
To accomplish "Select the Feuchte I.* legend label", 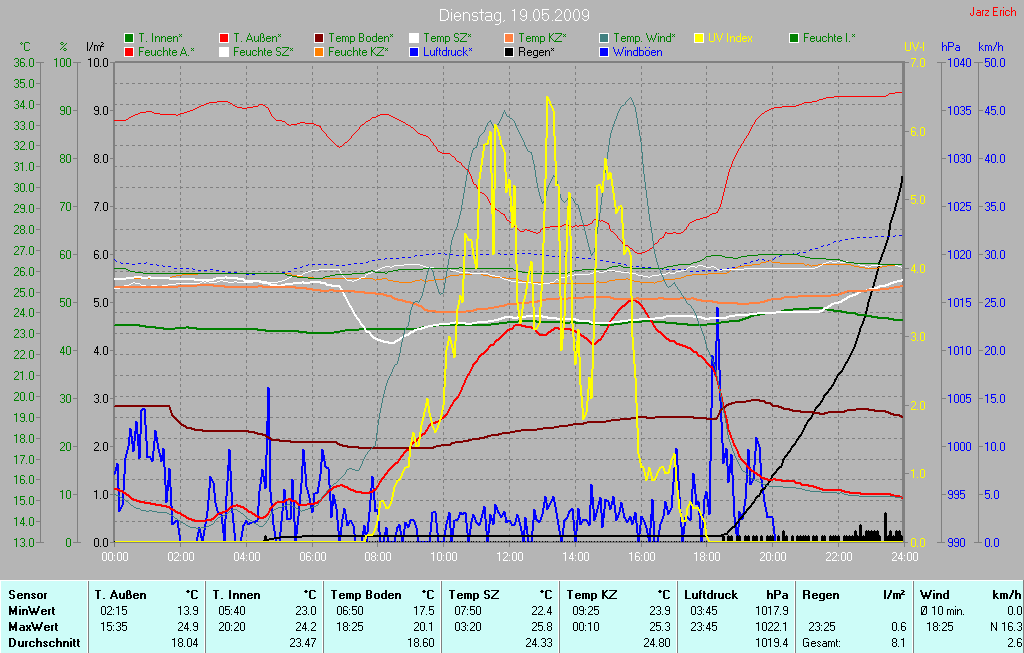I will click(830, 37).
